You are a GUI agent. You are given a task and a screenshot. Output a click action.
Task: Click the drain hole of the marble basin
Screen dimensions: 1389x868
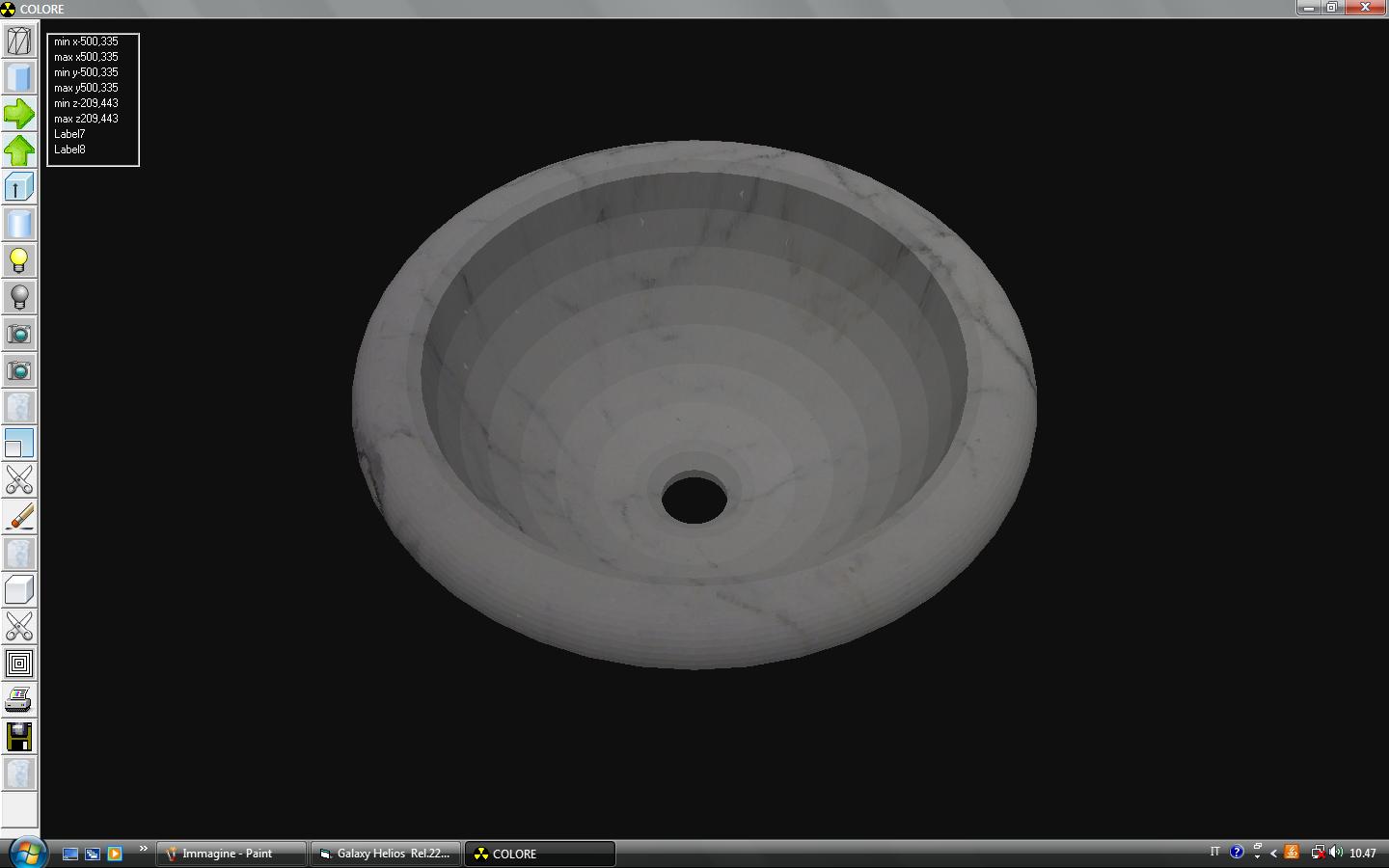694,498
